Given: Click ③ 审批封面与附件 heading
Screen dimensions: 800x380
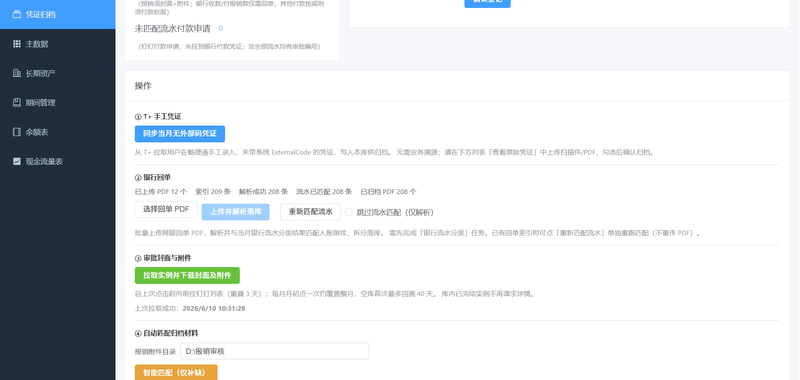Looking at the screenshot, I should tap(163, 258).
